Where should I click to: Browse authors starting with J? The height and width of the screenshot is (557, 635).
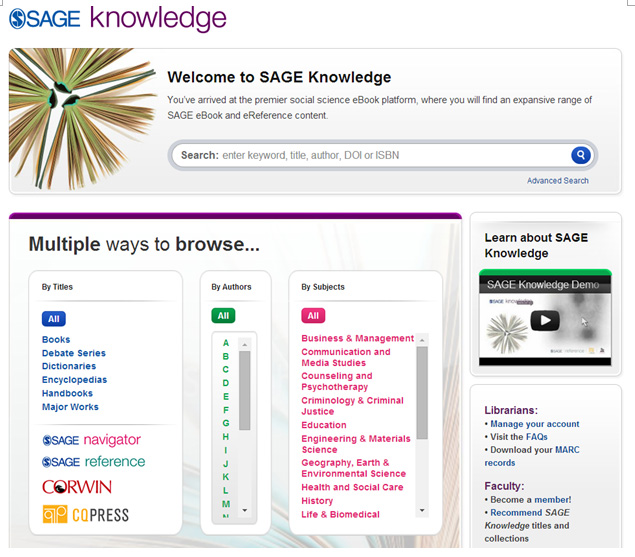tap(226, 464)
